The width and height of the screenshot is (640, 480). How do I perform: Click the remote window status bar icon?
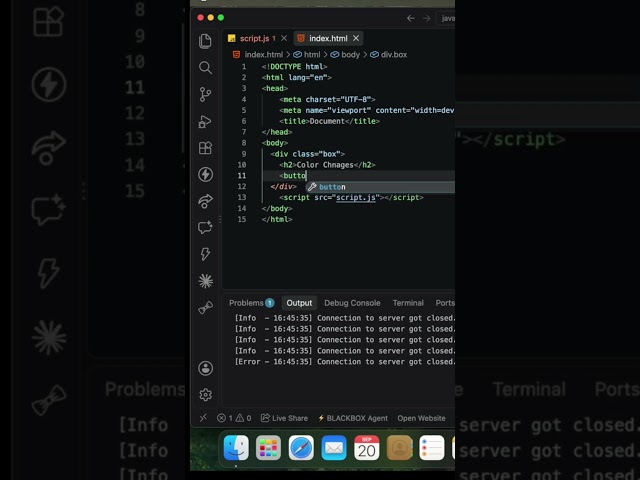click(203, 418)
